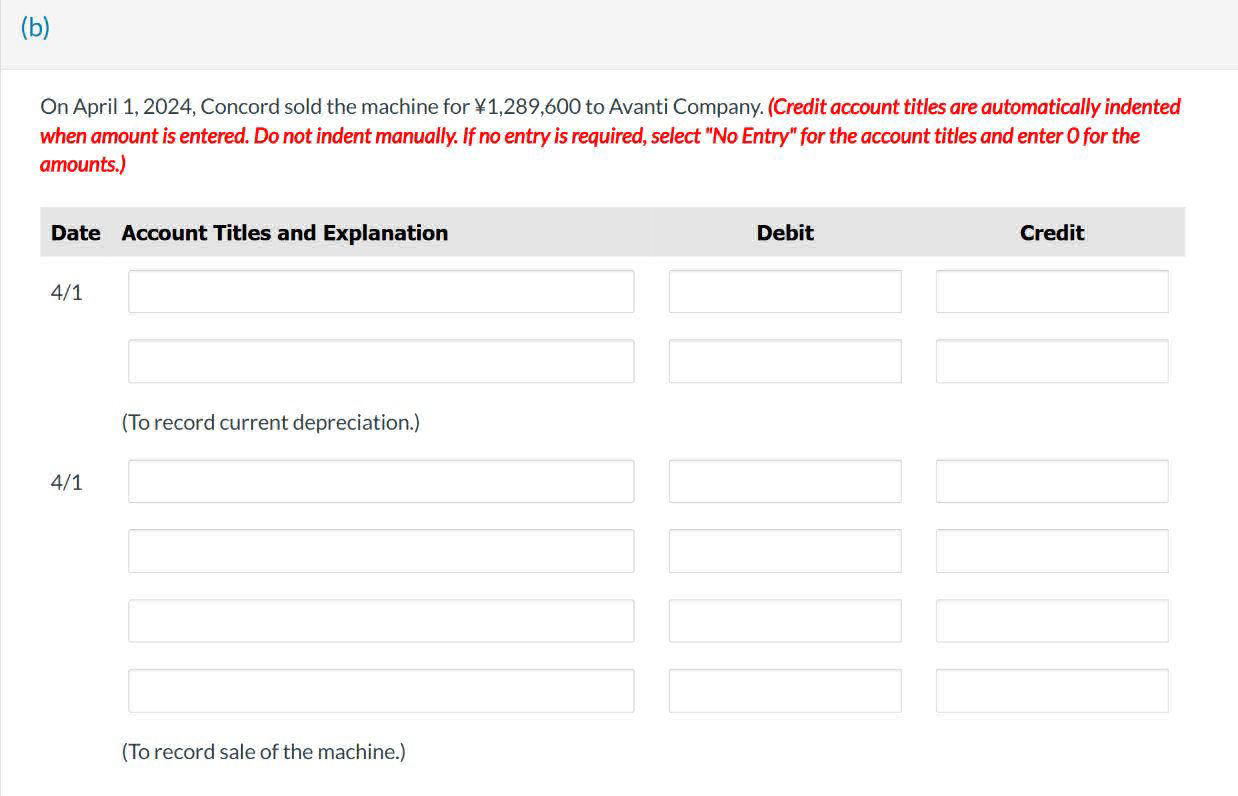
Task: Click second credit field of machine sale entry
Action: (x=1051, y=551)
